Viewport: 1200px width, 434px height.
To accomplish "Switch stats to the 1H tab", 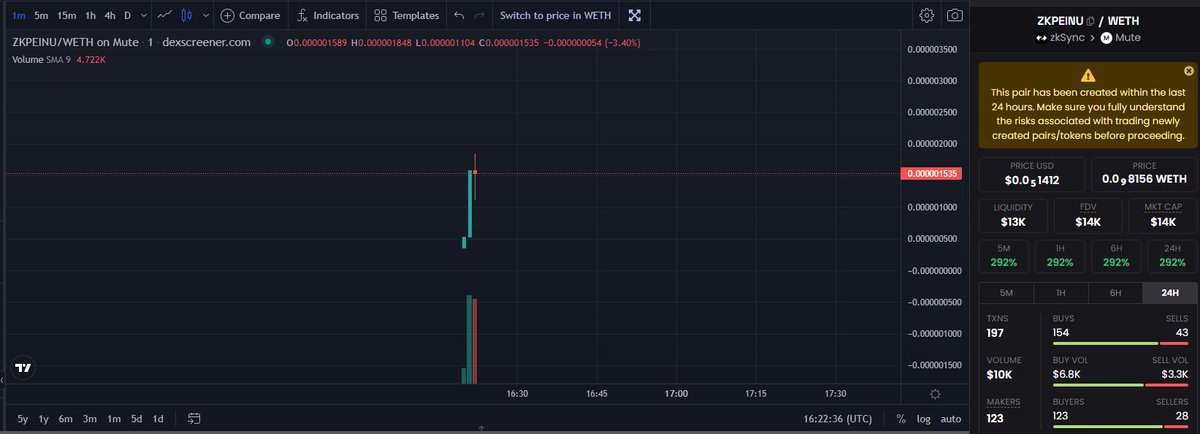I will tap(1060, 293).
